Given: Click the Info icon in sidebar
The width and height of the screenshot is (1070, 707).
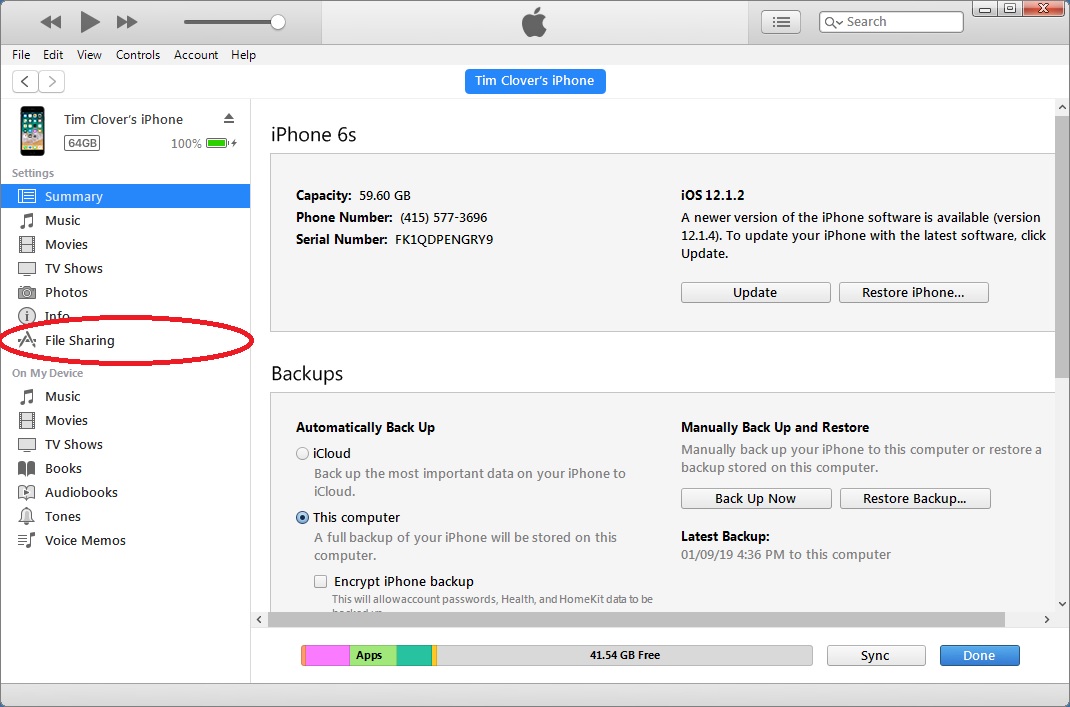Looking at the screenshot, I should pyautogui.click(x=27, y=316).
